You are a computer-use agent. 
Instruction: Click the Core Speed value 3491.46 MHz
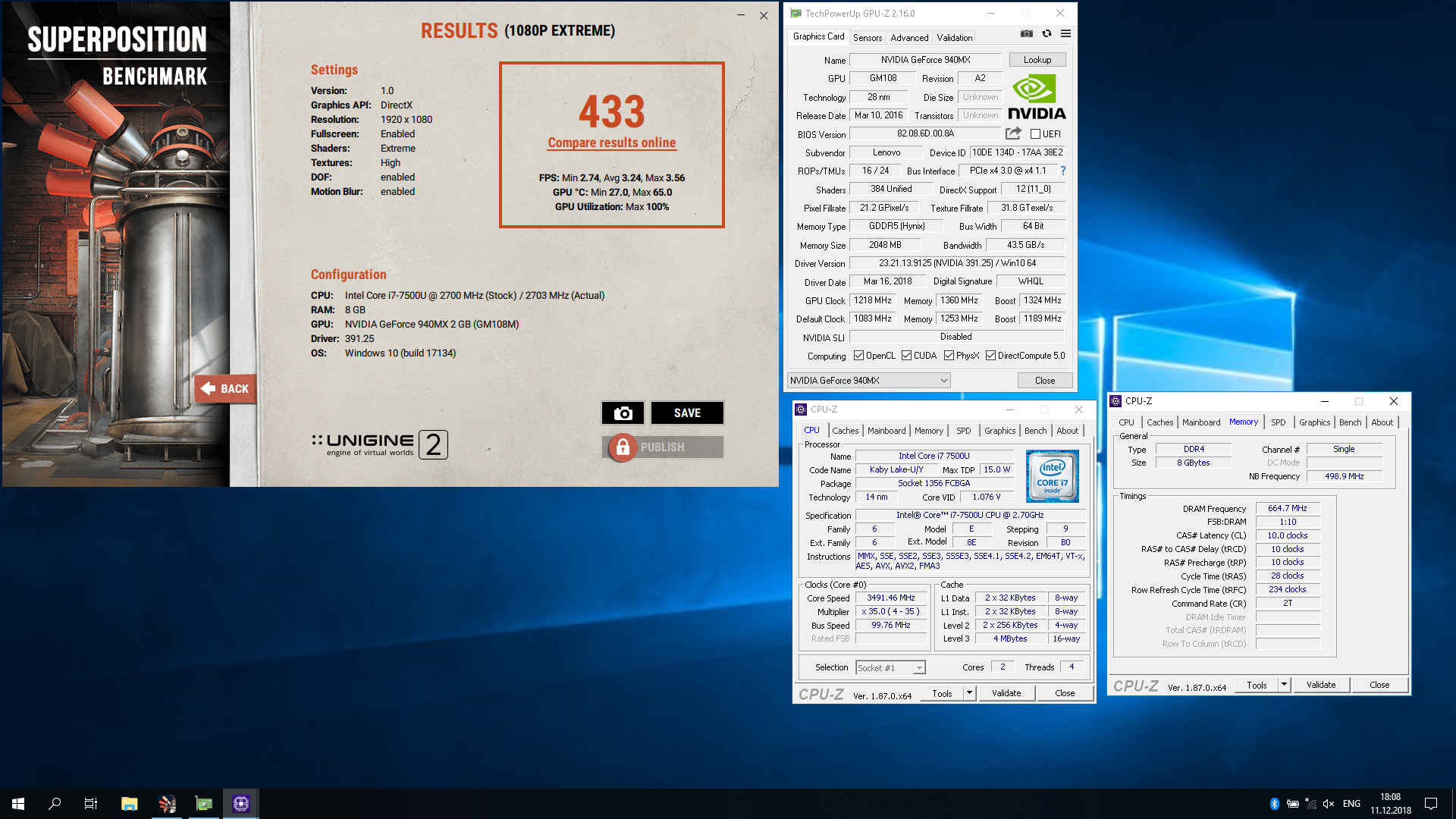891,598
